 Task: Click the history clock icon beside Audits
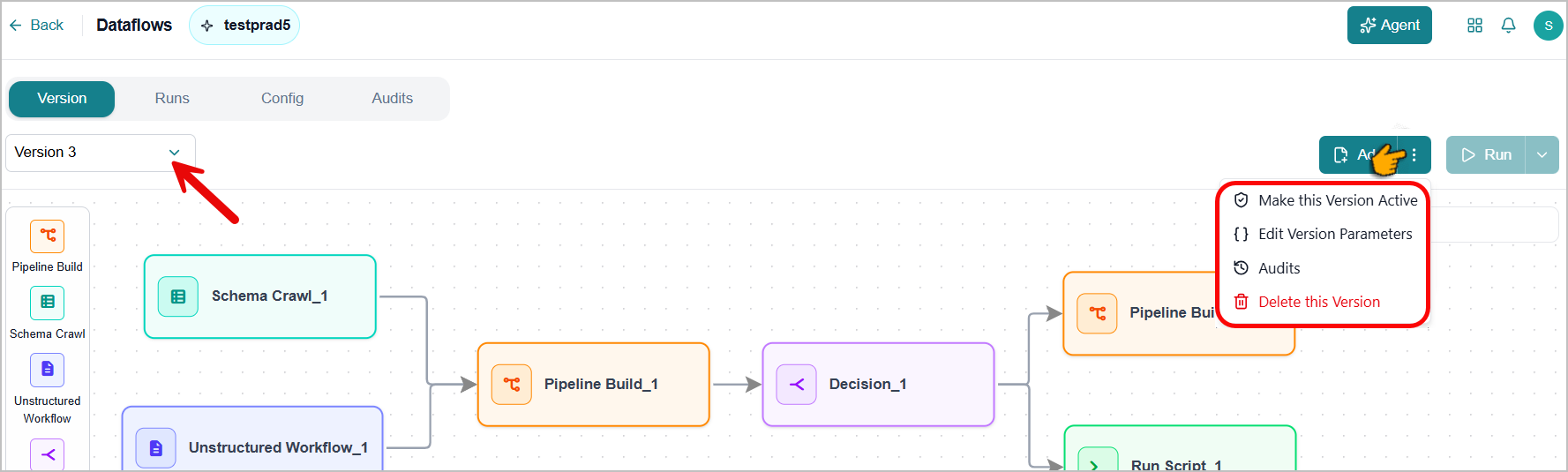pyautogui.click(x=1241, y=268)
